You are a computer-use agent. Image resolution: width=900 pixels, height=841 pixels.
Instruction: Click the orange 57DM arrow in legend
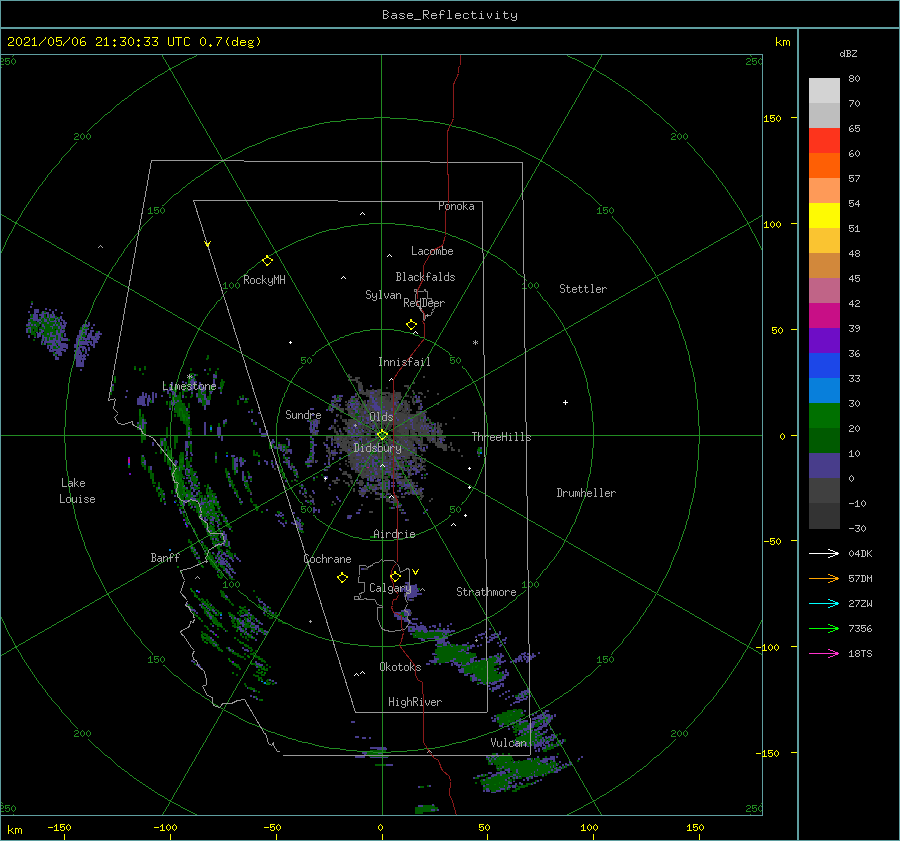coord(824,579)
